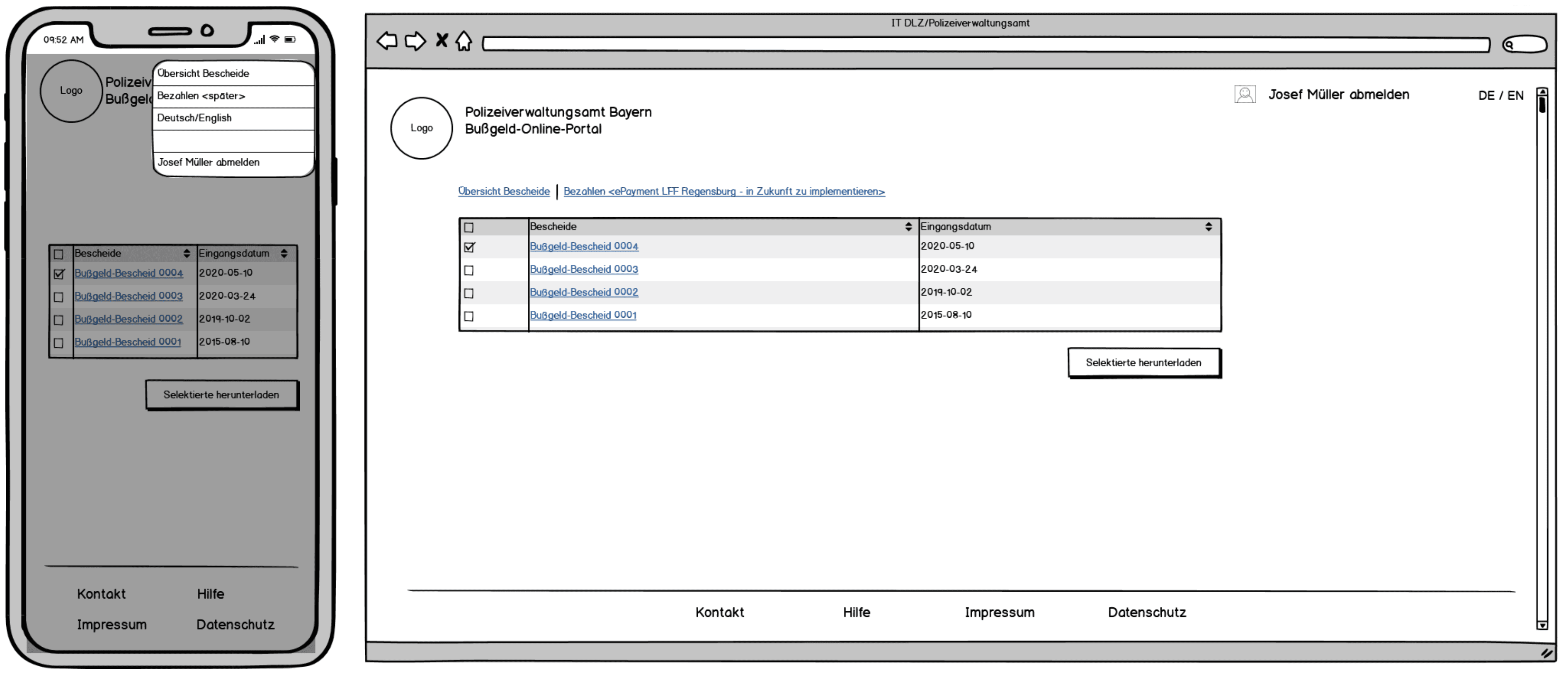This screenshot has width=1568, height=677.
Task: Click the Logo circle on the phone mockup
Action: click(70, 91)
